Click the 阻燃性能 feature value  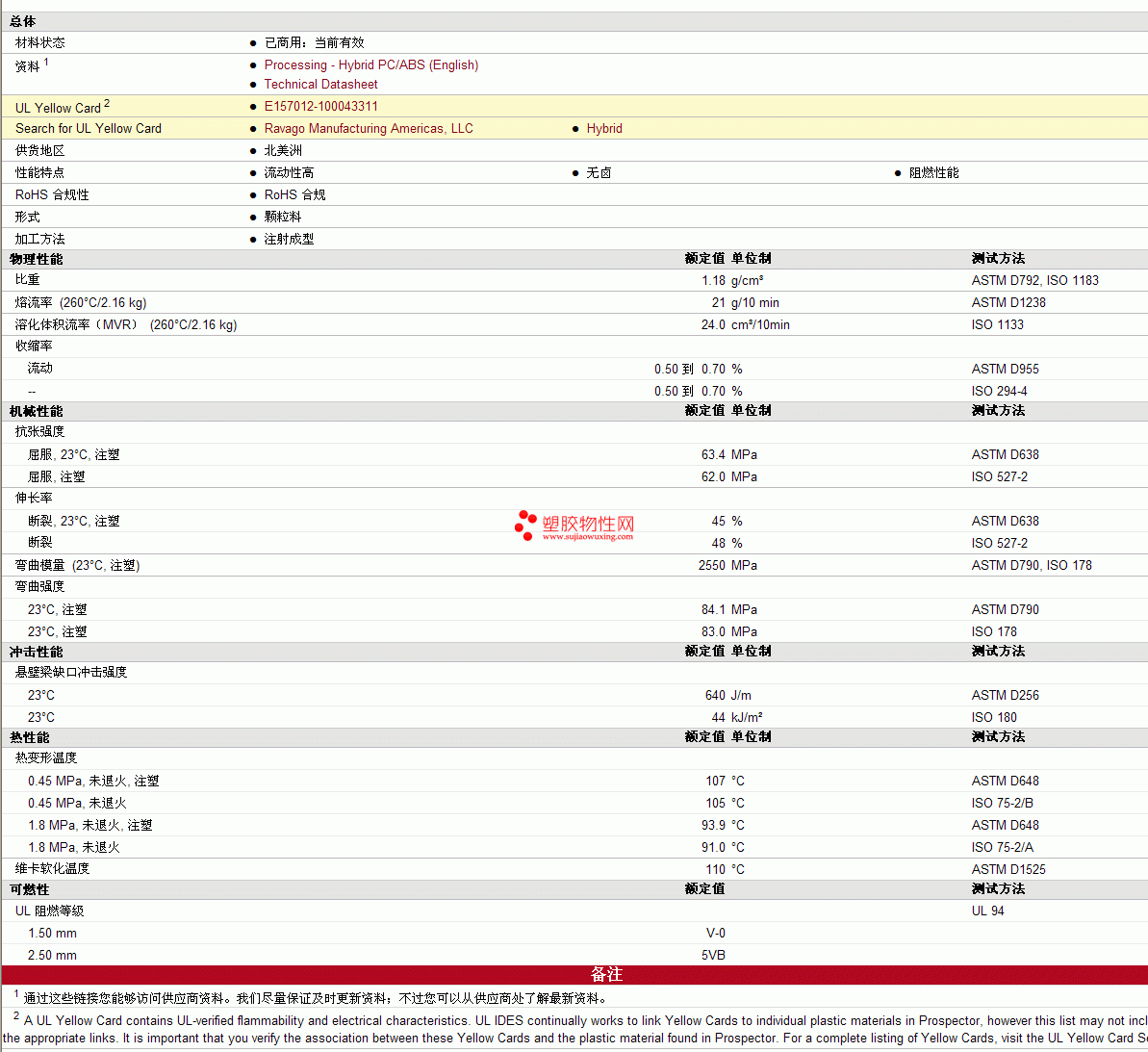(x=933, y=173)
